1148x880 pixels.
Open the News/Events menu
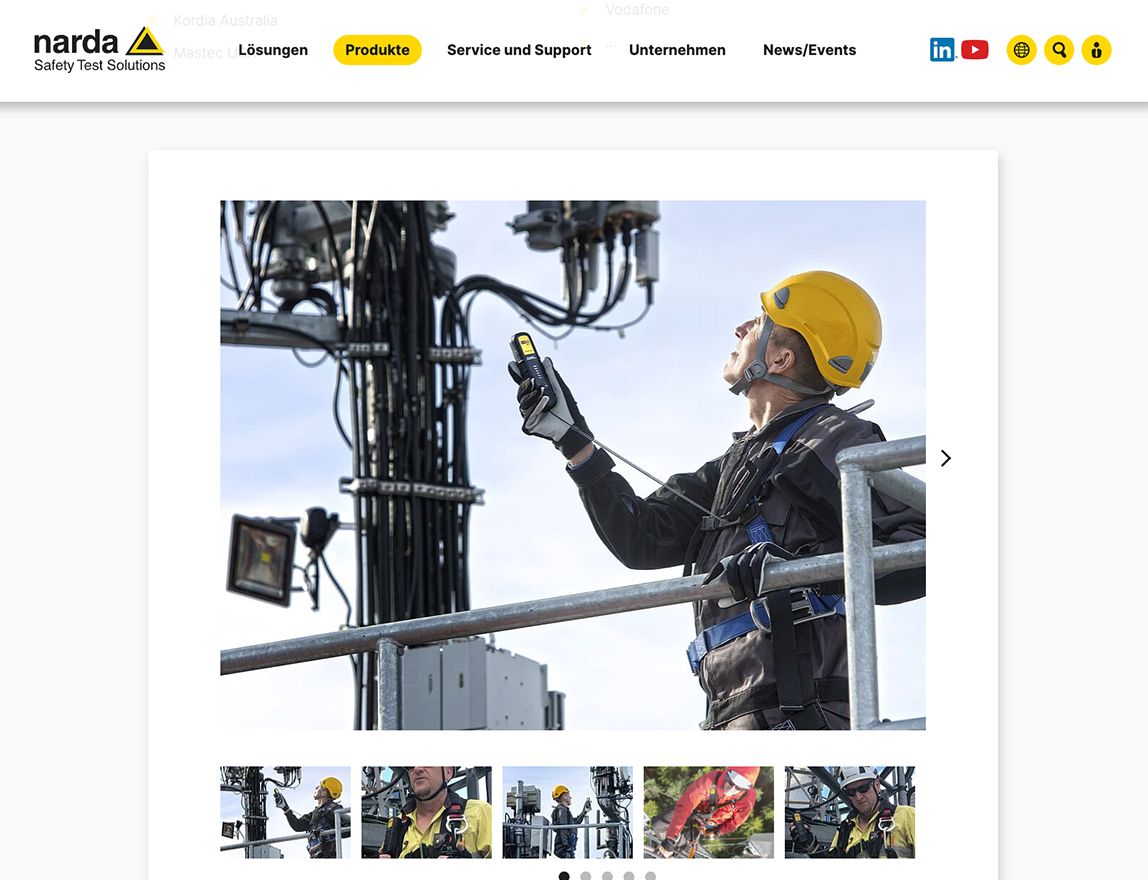coord(809,50)
